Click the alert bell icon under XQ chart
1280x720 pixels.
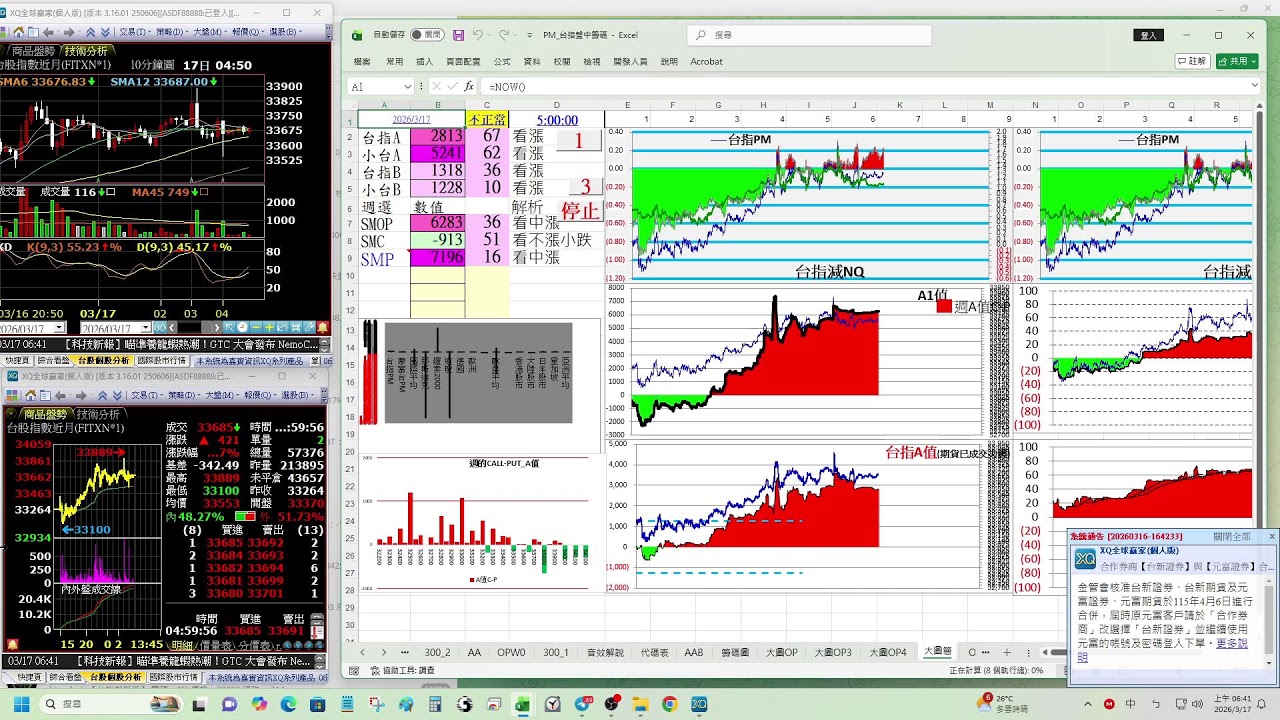point(323,327)
